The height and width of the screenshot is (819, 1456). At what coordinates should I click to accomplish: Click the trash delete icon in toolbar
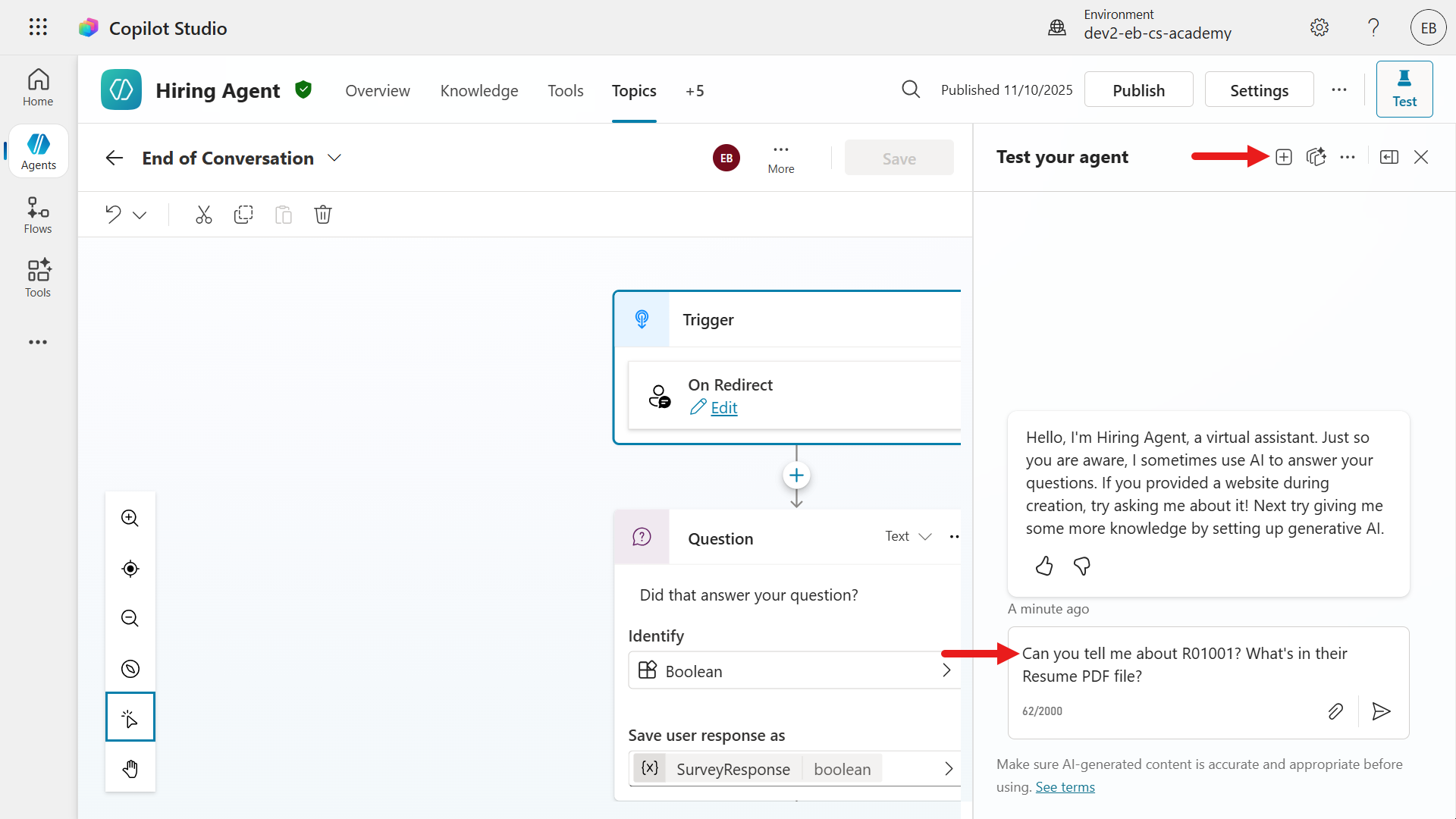tap(323, 215)
